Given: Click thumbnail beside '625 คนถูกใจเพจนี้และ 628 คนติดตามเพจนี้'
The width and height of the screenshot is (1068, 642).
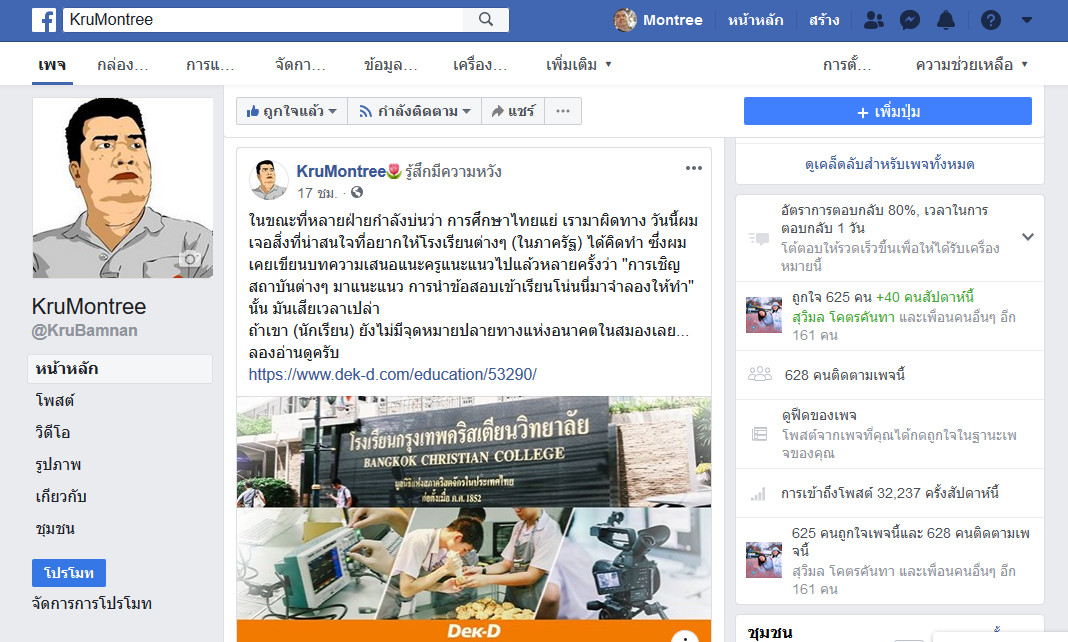Looking at the screenshot, I should coord(764,560).
